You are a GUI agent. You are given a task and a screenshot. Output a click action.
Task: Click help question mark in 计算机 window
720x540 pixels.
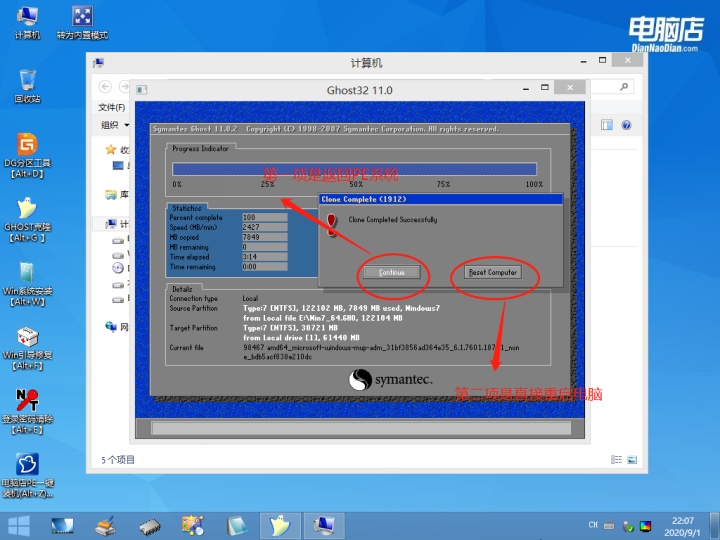click(626, 125)
